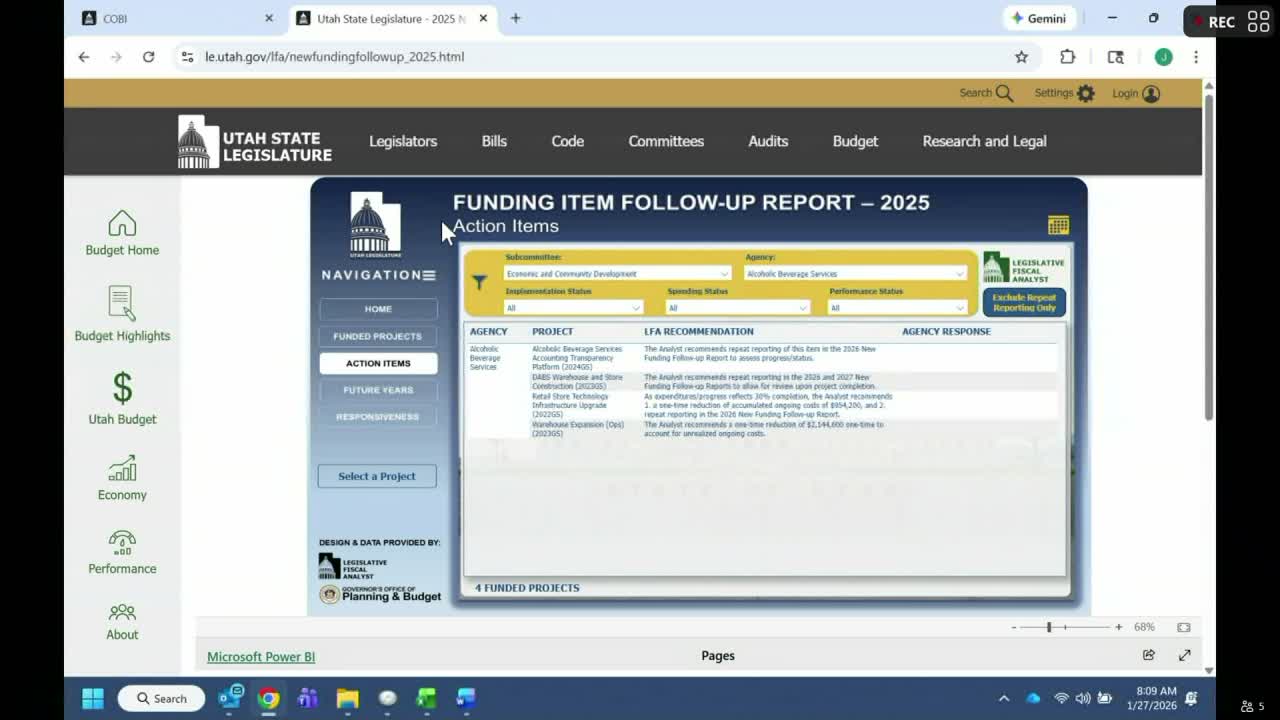Open the Economy chart icon
The height and width of the screenshot is (720, 1280).
tap(122, 468)
